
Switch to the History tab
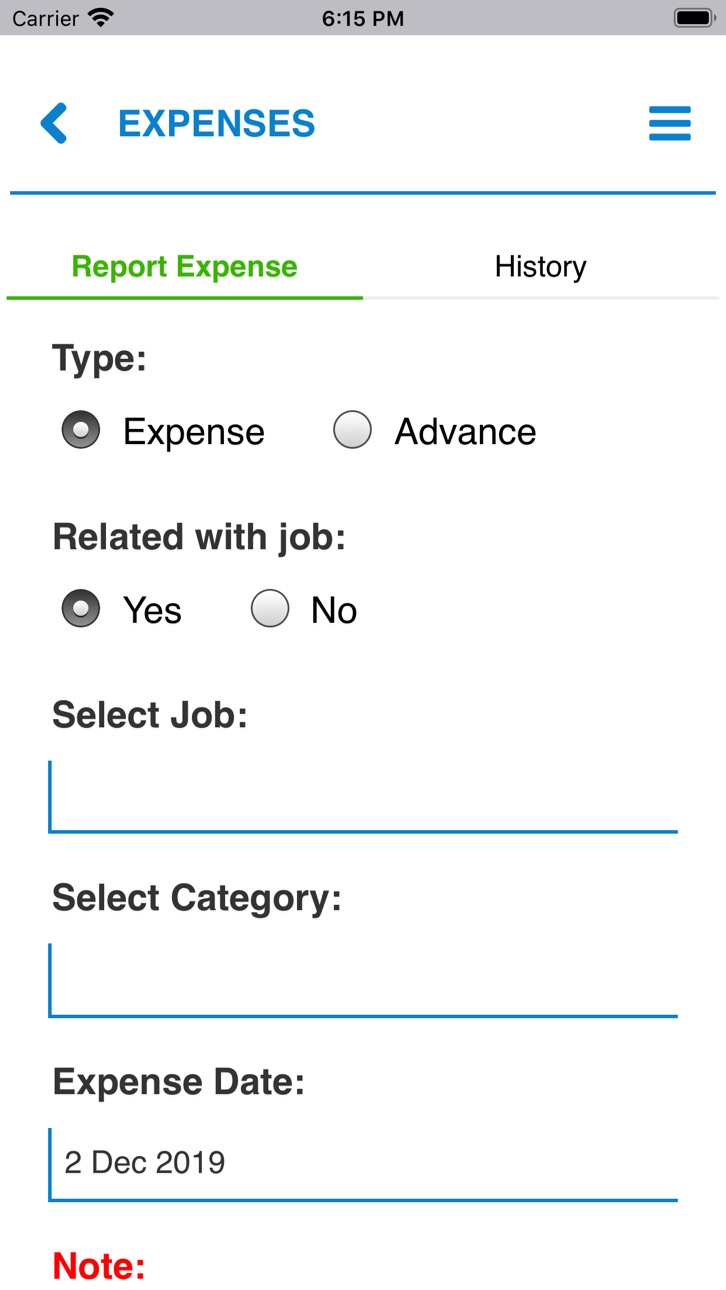[x=541, y=266]
